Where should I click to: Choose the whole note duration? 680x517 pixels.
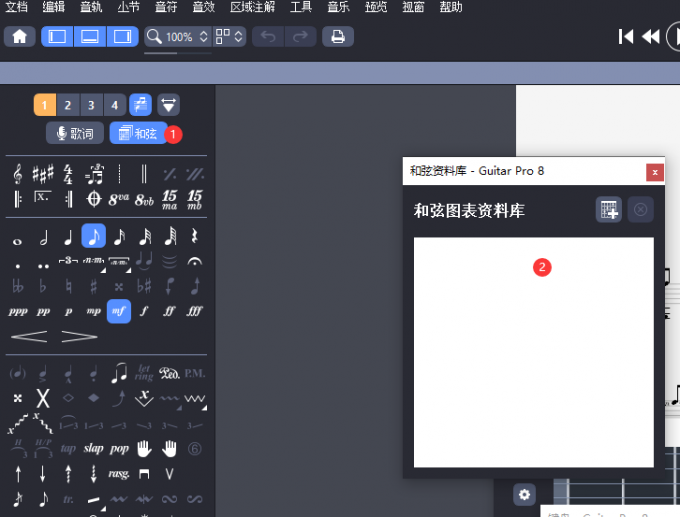click(18, 238)
